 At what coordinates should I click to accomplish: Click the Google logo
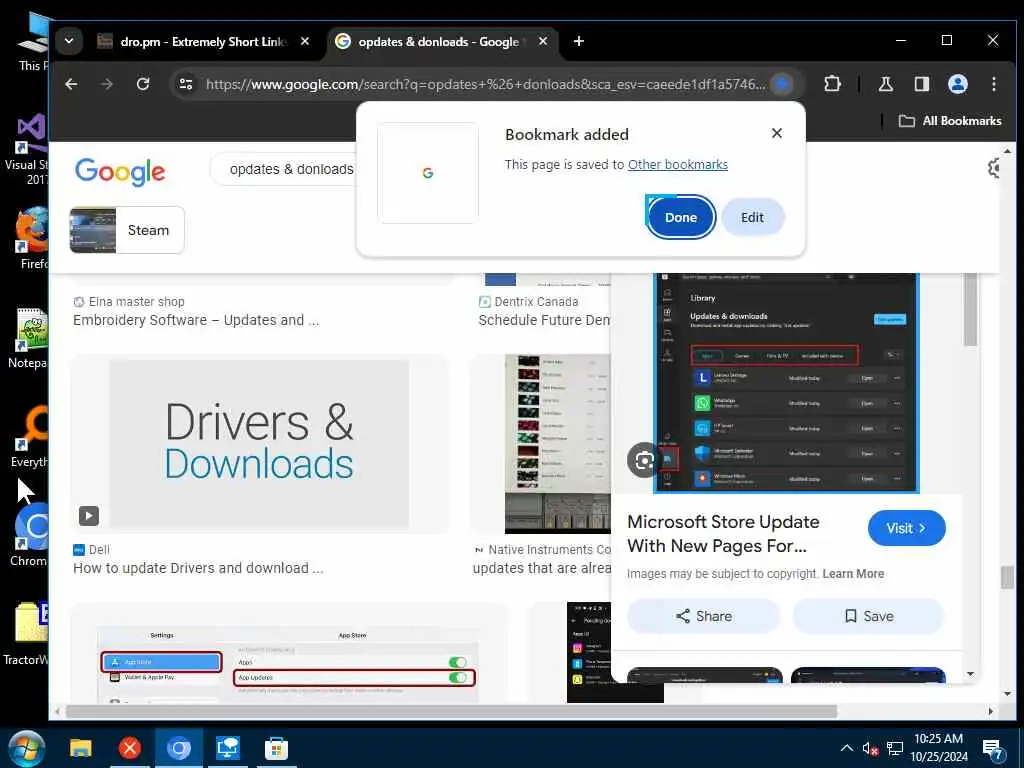pos(120,172)
